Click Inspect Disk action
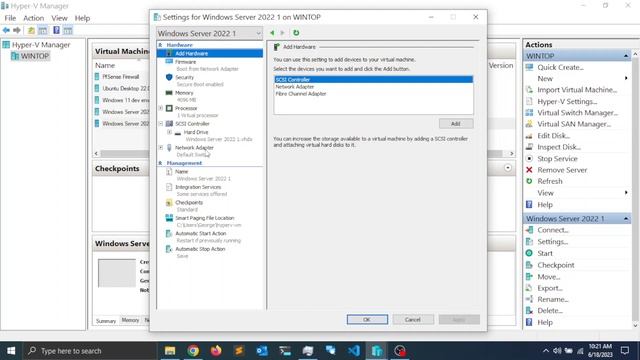This screenshot has width=640, height=360. click(559, 147)
